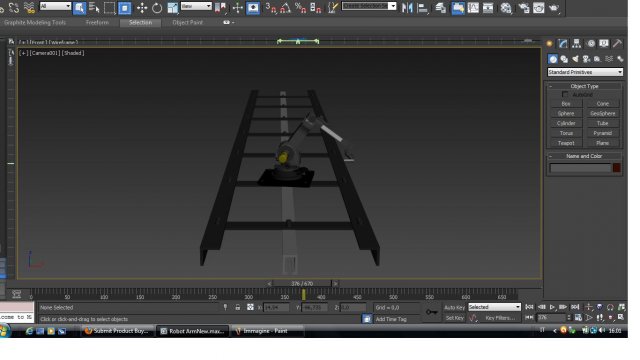Open Material Editor
Screen dimensions: 640x360
[506, 8]
